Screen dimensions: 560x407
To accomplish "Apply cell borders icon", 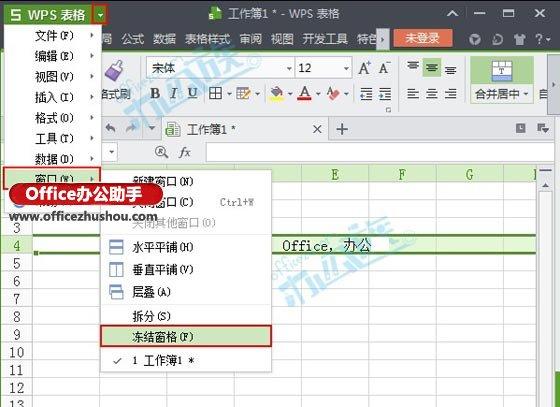I will point(215,94).
